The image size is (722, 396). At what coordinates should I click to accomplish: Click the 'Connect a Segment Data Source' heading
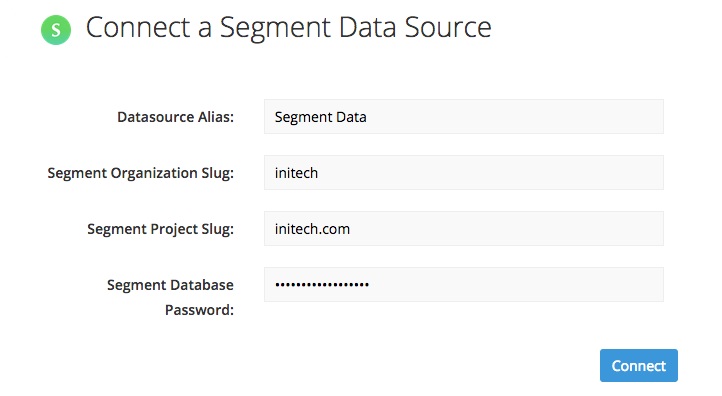[289, 28]
